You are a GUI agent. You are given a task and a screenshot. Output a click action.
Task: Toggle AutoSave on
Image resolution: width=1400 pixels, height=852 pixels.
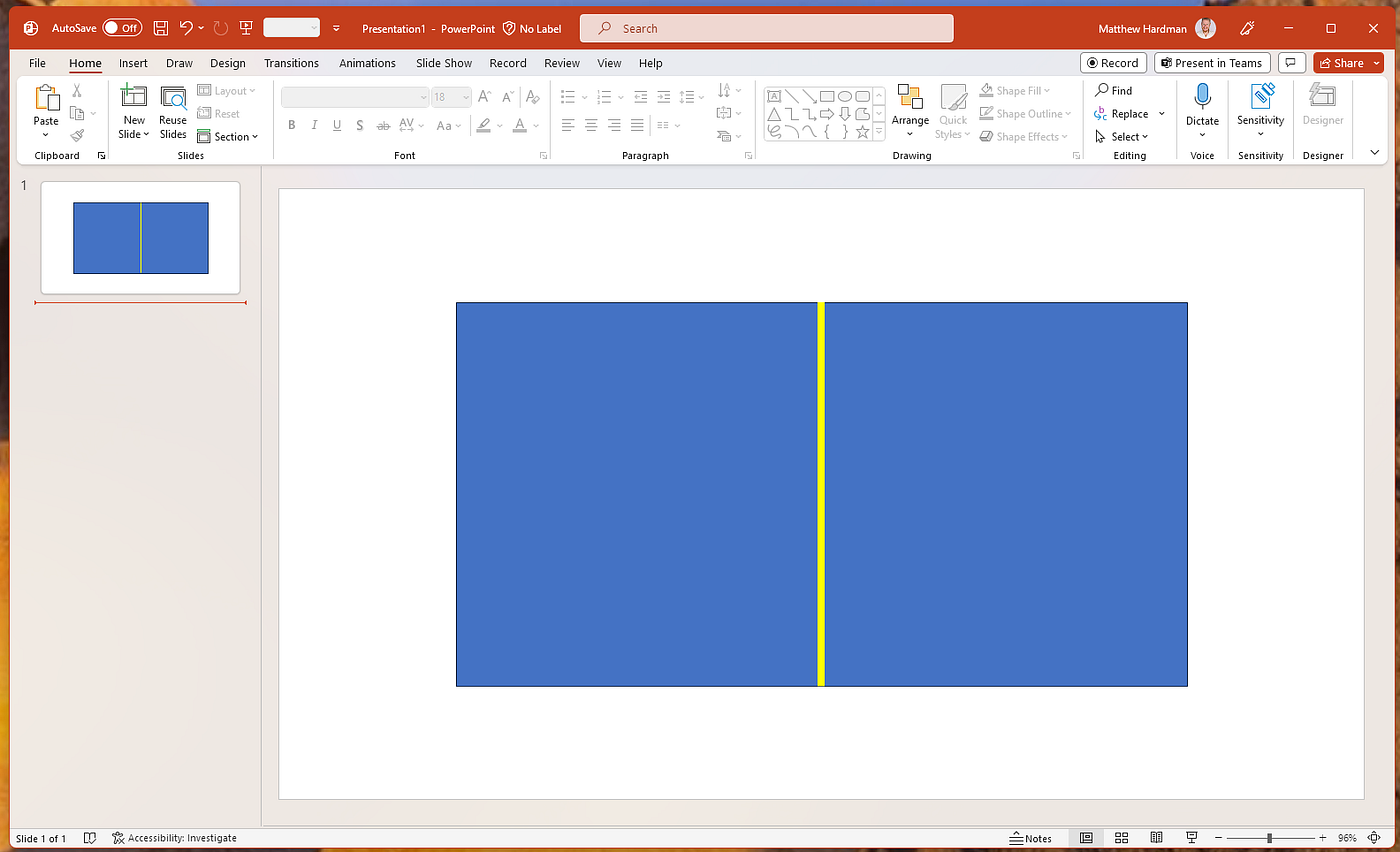click(x=122, y=28)
